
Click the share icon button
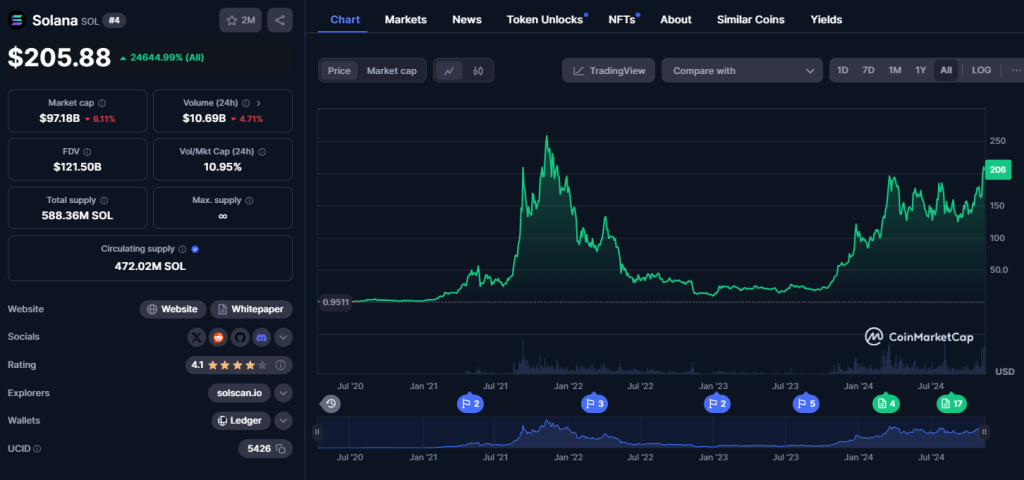pyautogui.click(x=280, y=20)
